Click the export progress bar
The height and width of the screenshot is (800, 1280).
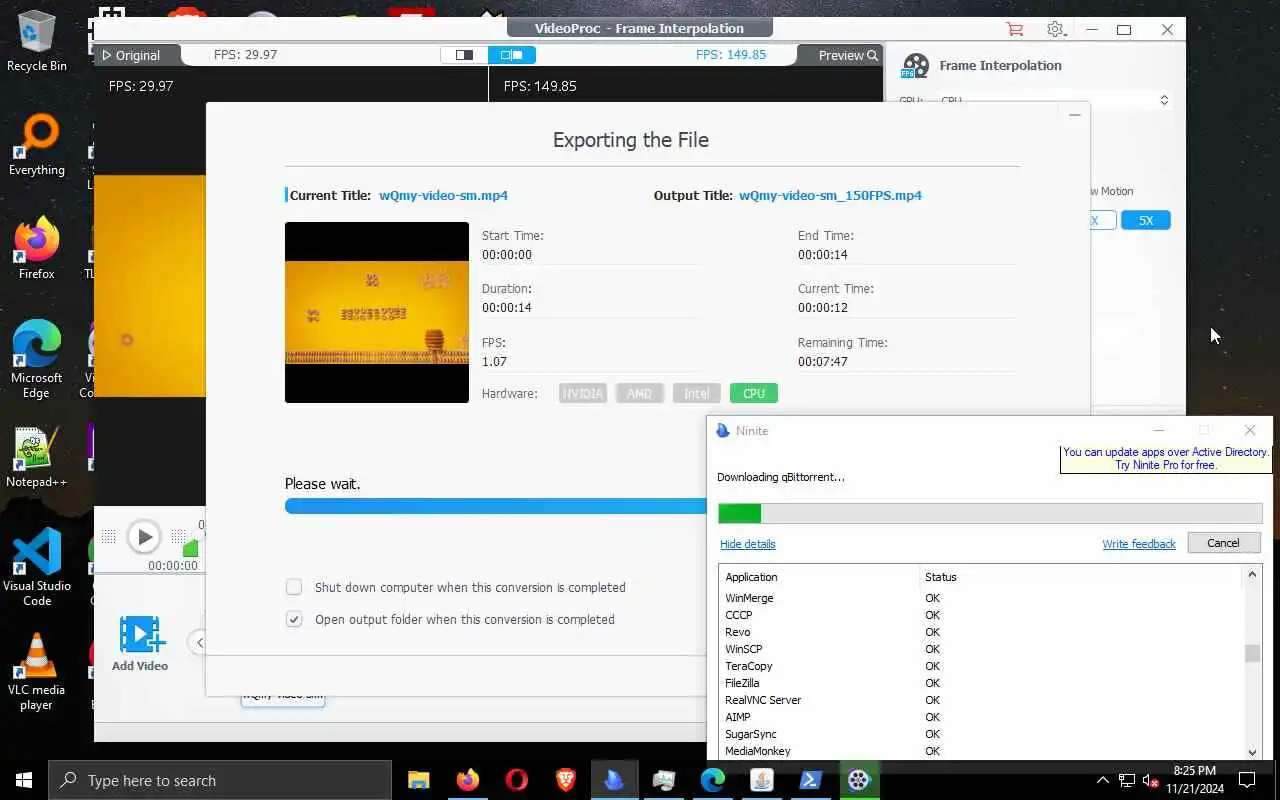tap(496, 506)
